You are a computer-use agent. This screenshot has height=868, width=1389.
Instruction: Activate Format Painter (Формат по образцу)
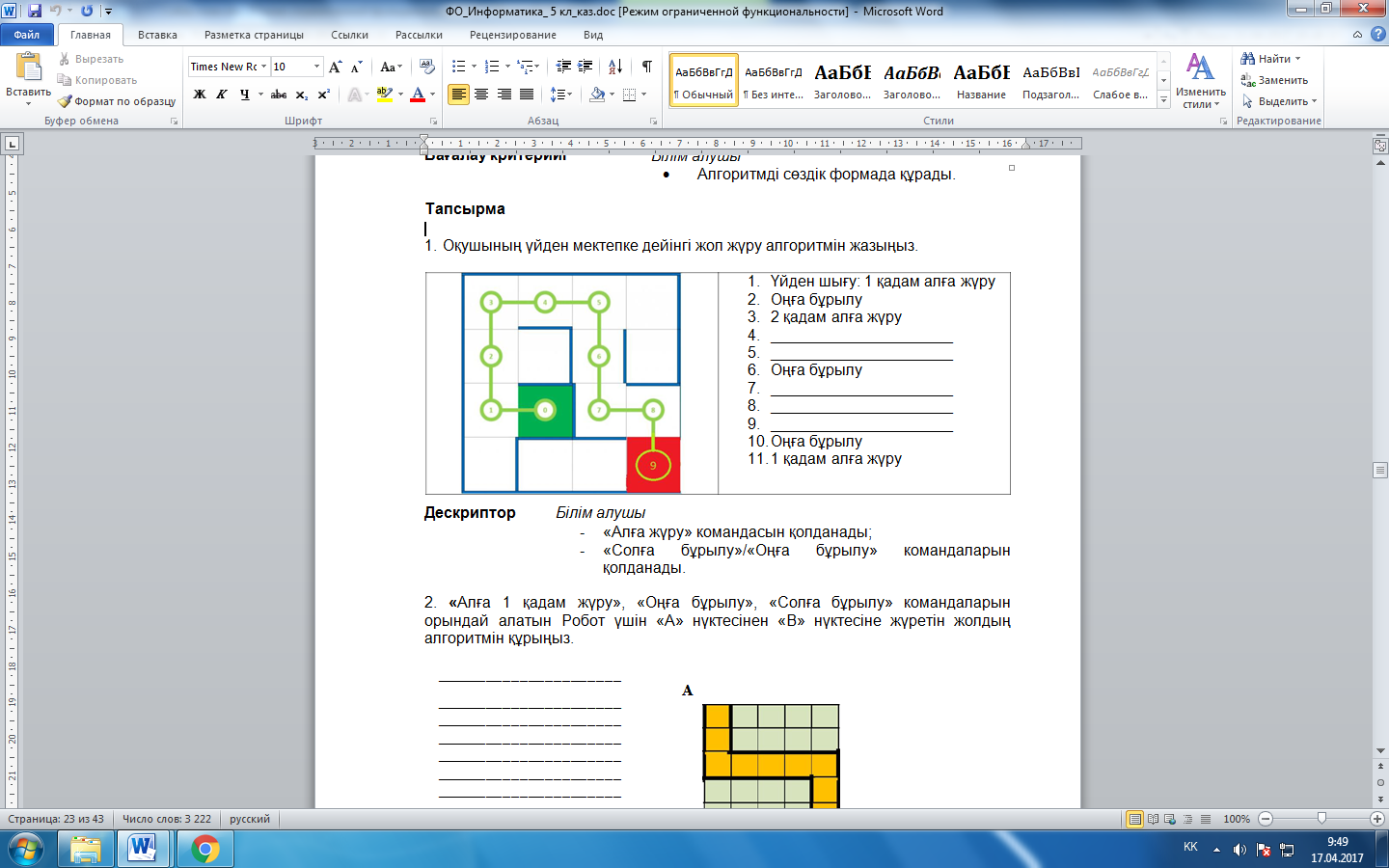point(117,101)
